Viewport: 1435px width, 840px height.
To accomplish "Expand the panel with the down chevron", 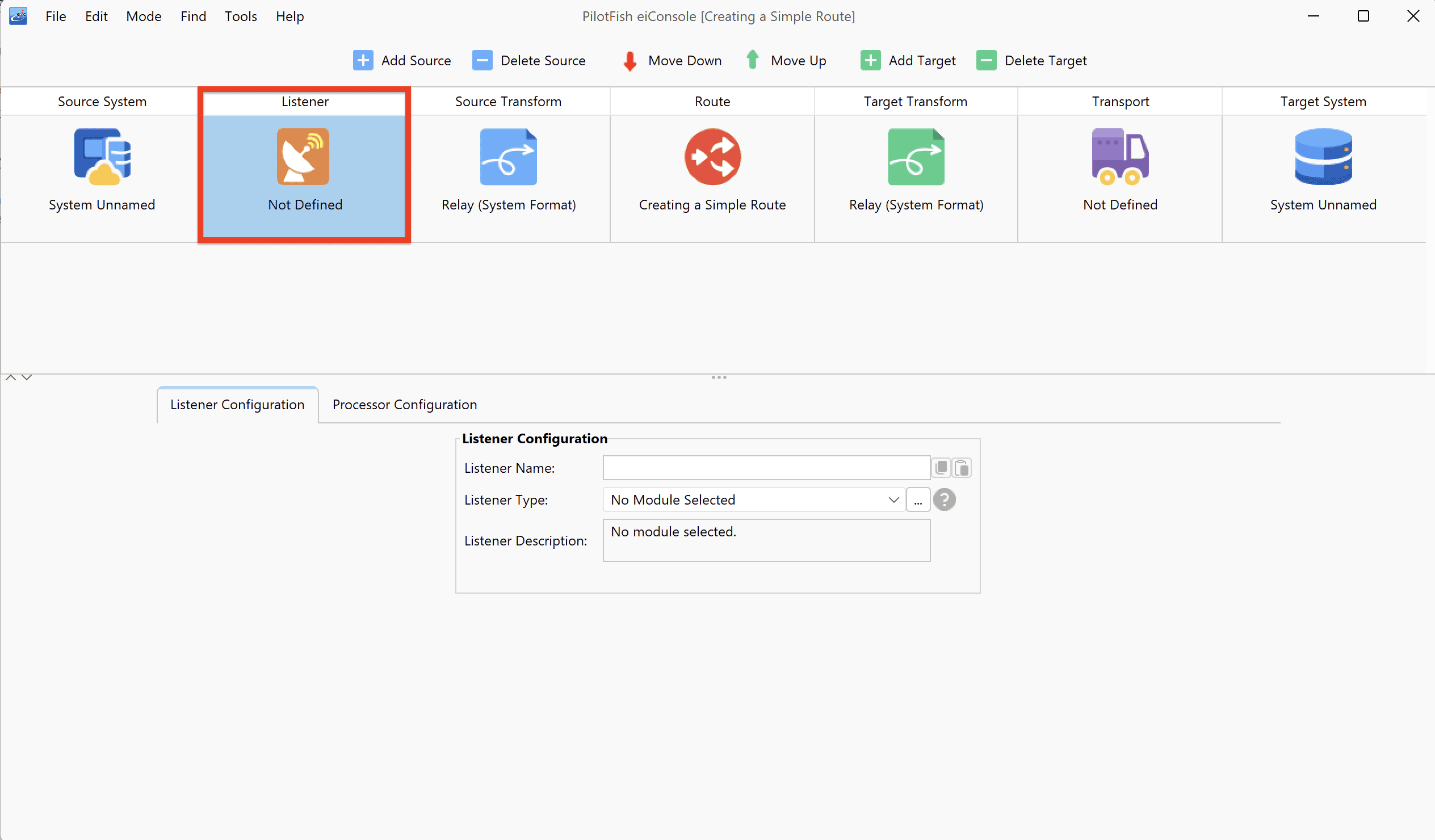I will point(27,377).
